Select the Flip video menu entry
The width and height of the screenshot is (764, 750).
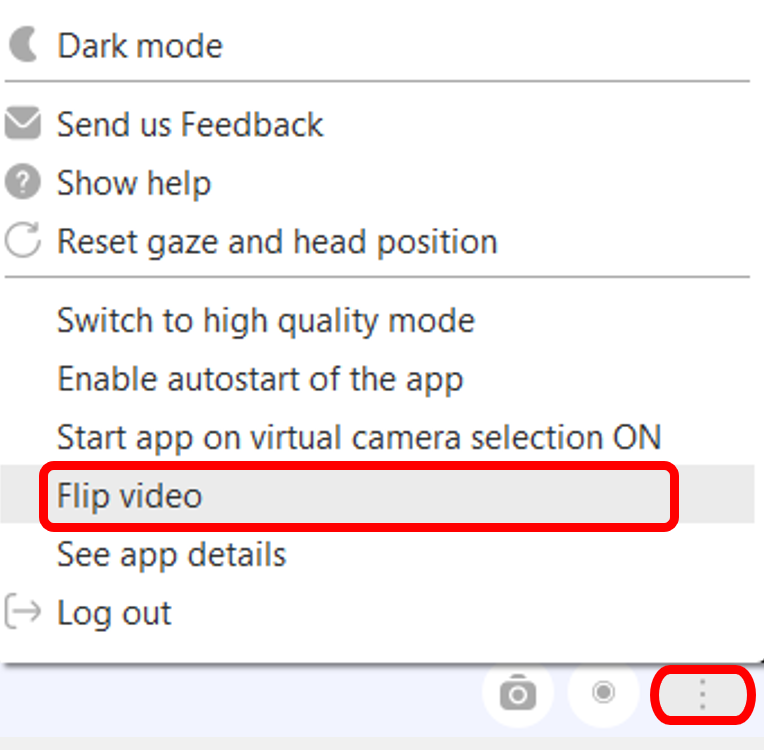tap(130, 496)
